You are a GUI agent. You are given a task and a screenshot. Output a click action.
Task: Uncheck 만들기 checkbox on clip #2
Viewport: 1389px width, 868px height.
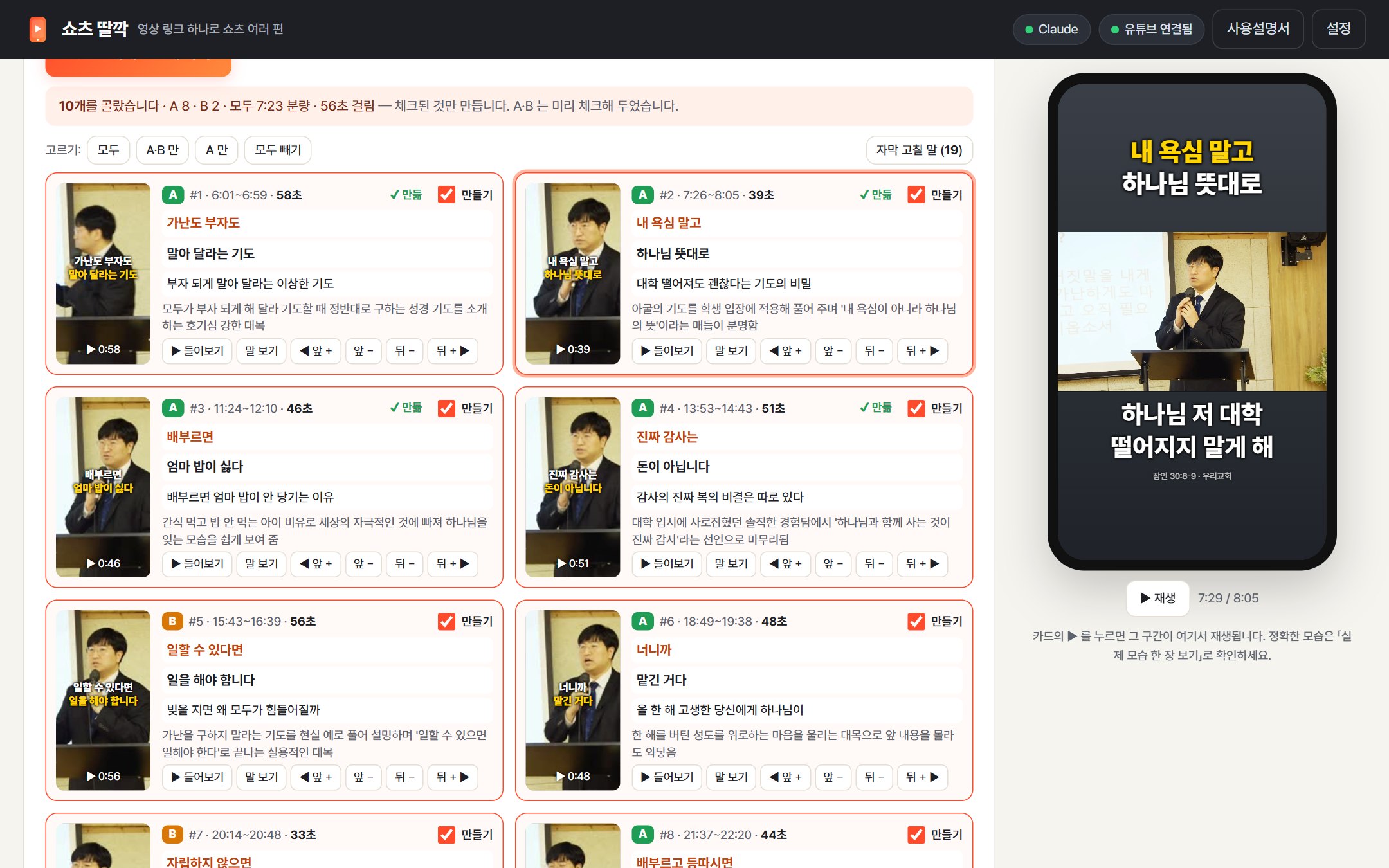point(916,195)
